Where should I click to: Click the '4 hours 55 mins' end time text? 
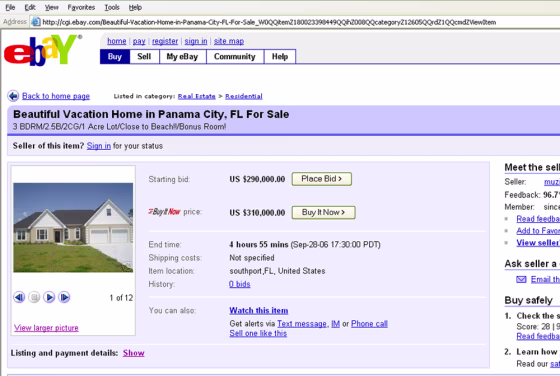click(259, 245)
